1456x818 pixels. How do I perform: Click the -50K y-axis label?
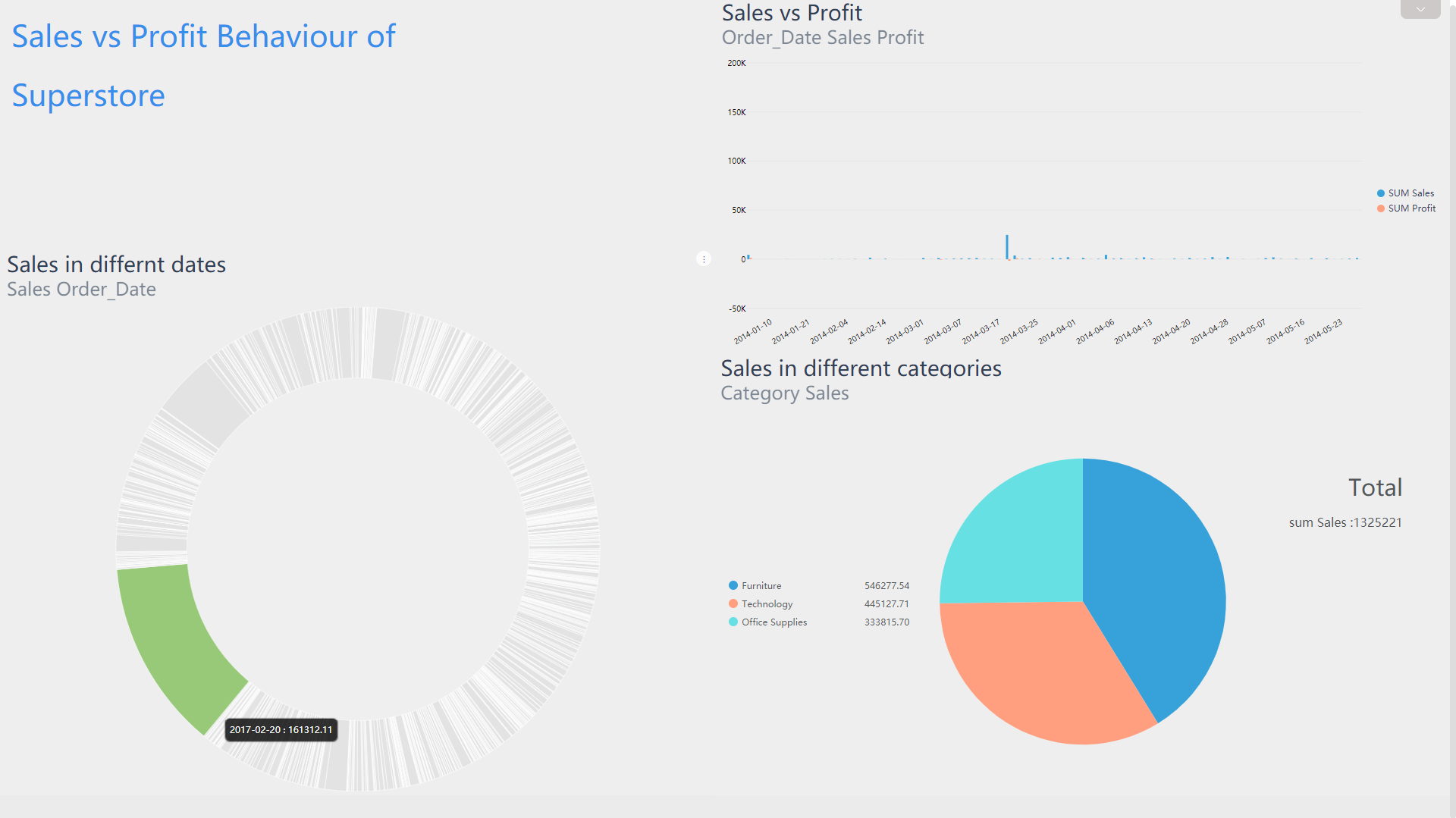[x=737, y=309]
